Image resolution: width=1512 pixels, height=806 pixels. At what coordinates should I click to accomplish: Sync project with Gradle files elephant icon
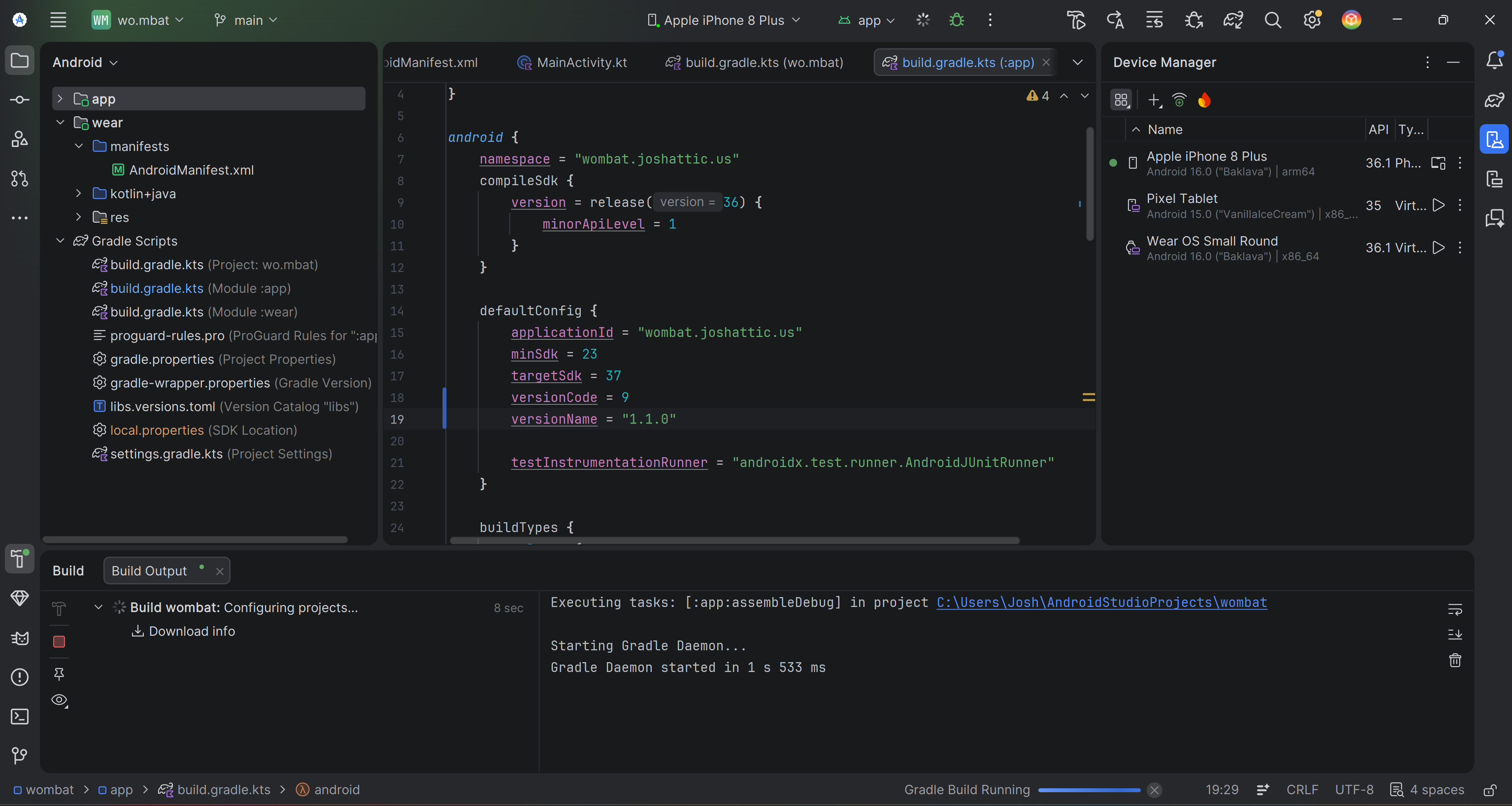[1233, 20]
